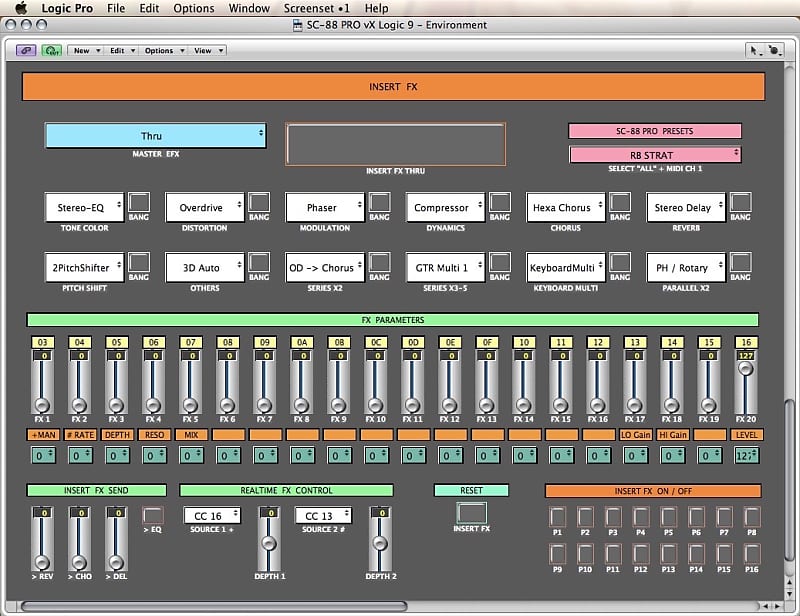Toggle Insert FX on for P1
The width and height of the screenshot is (800, 616).
[x=557, y=517]
